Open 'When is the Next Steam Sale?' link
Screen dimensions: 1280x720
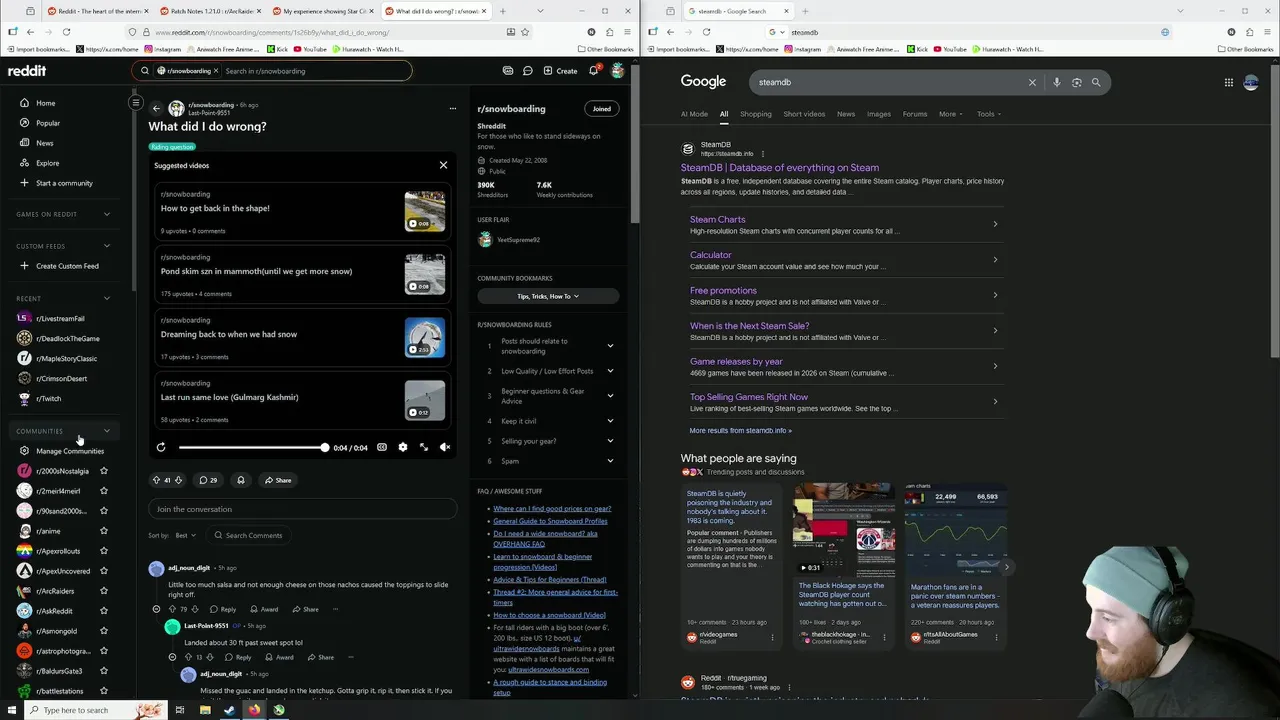[x=749, y=326]
